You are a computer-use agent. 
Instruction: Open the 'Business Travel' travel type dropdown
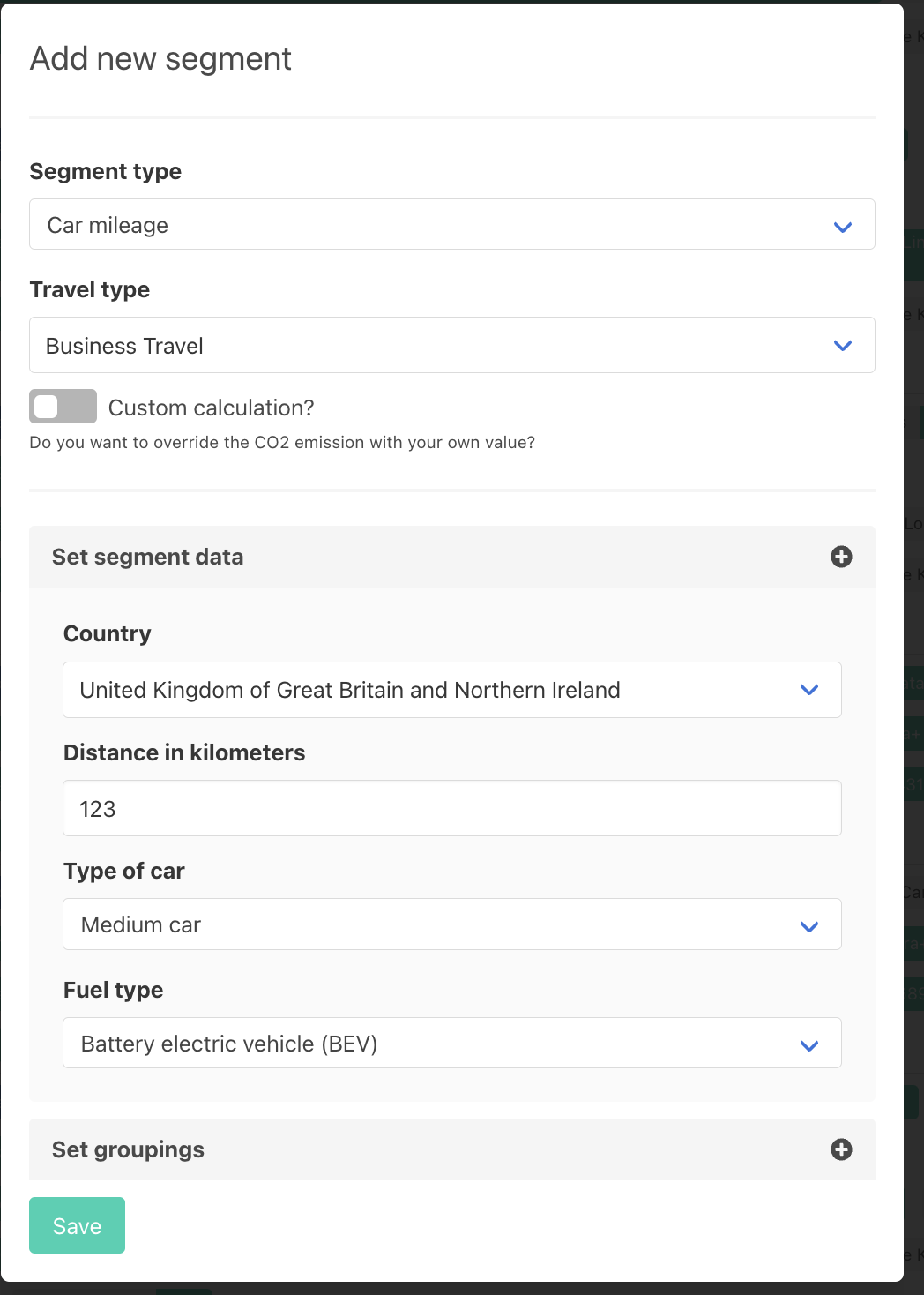point(423,346)
